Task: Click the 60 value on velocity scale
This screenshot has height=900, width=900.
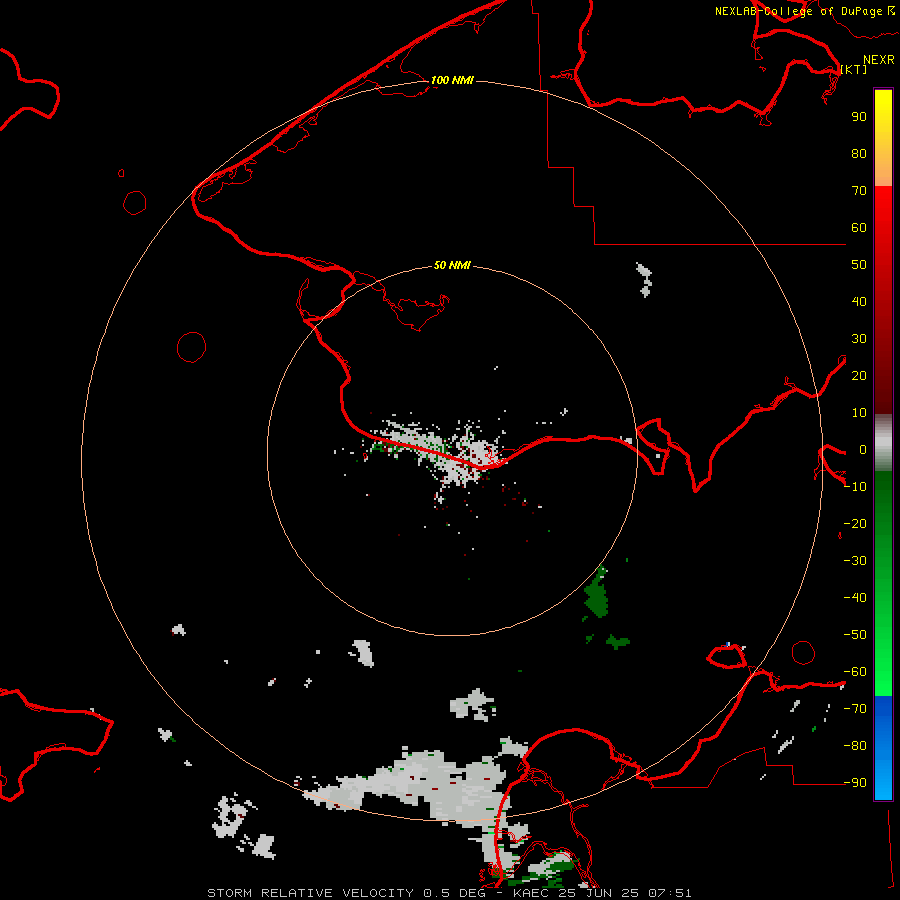Action: click(859, 227)
